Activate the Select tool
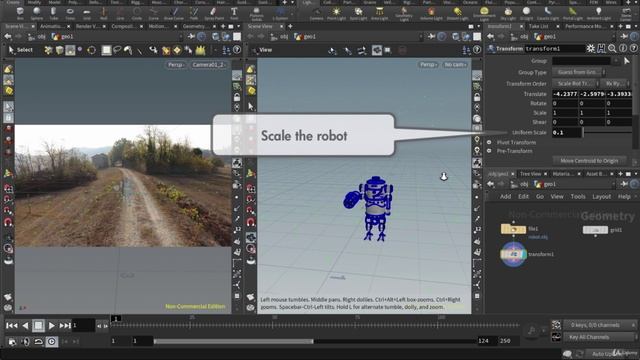The height and width of the screenshot is (360, 640). [x=20, y=50]
